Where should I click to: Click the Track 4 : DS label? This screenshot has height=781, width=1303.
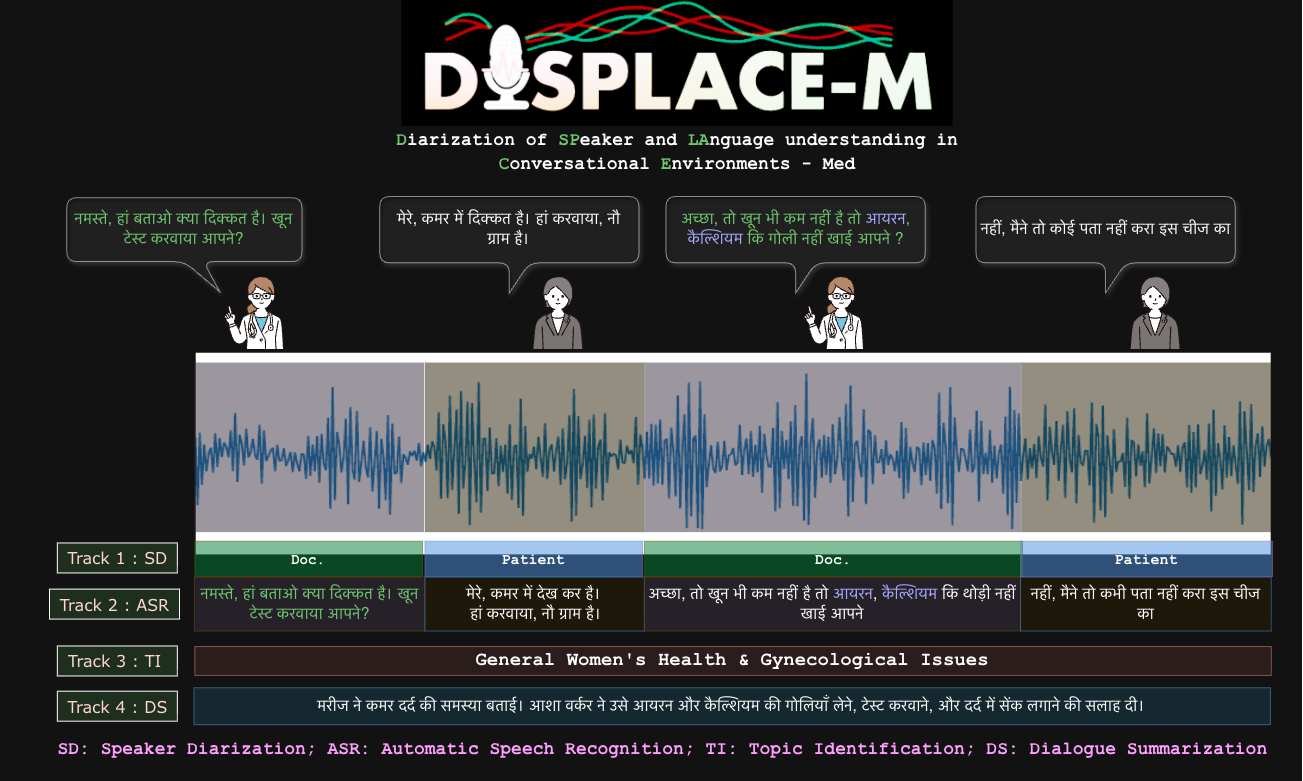[117, 706]
